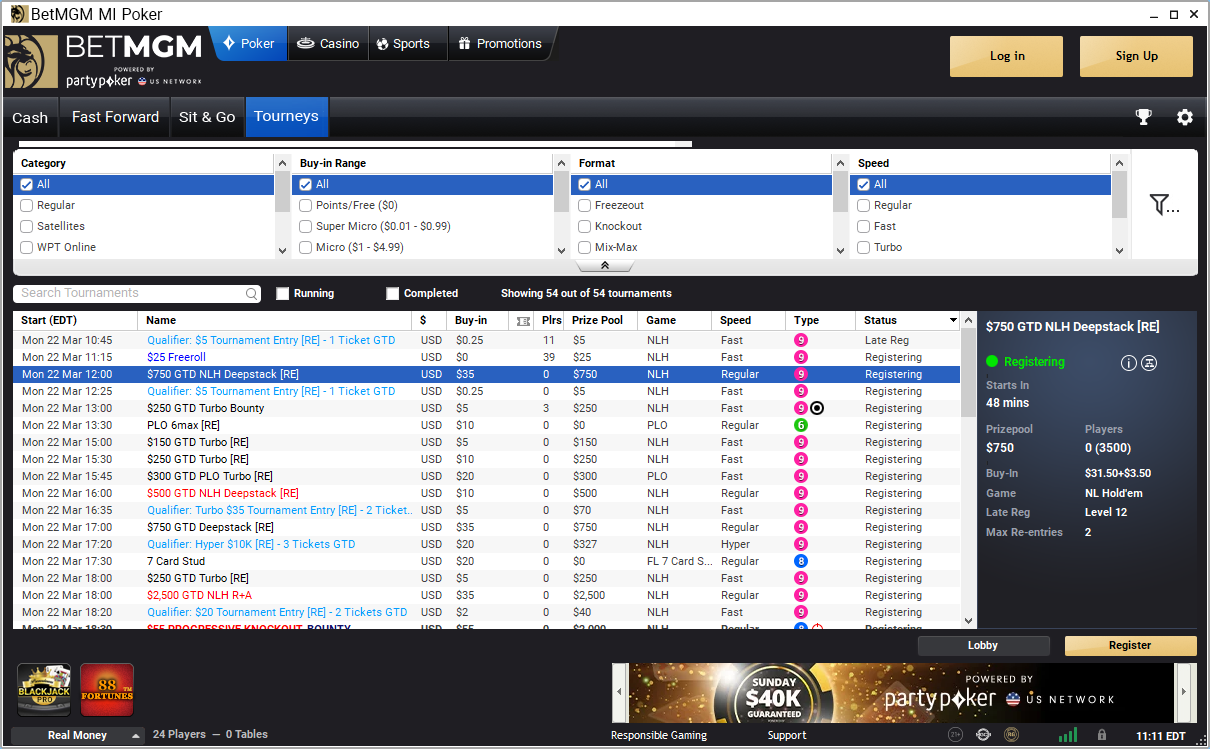Collapse the filter panel with double chevron
Viewport: 1210px width, 749px height.
[605, 266]
